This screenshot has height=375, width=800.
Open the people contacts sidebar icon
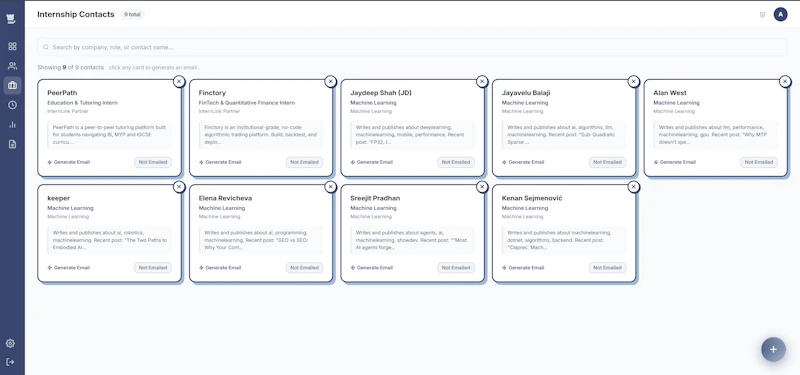click(12, 66)
